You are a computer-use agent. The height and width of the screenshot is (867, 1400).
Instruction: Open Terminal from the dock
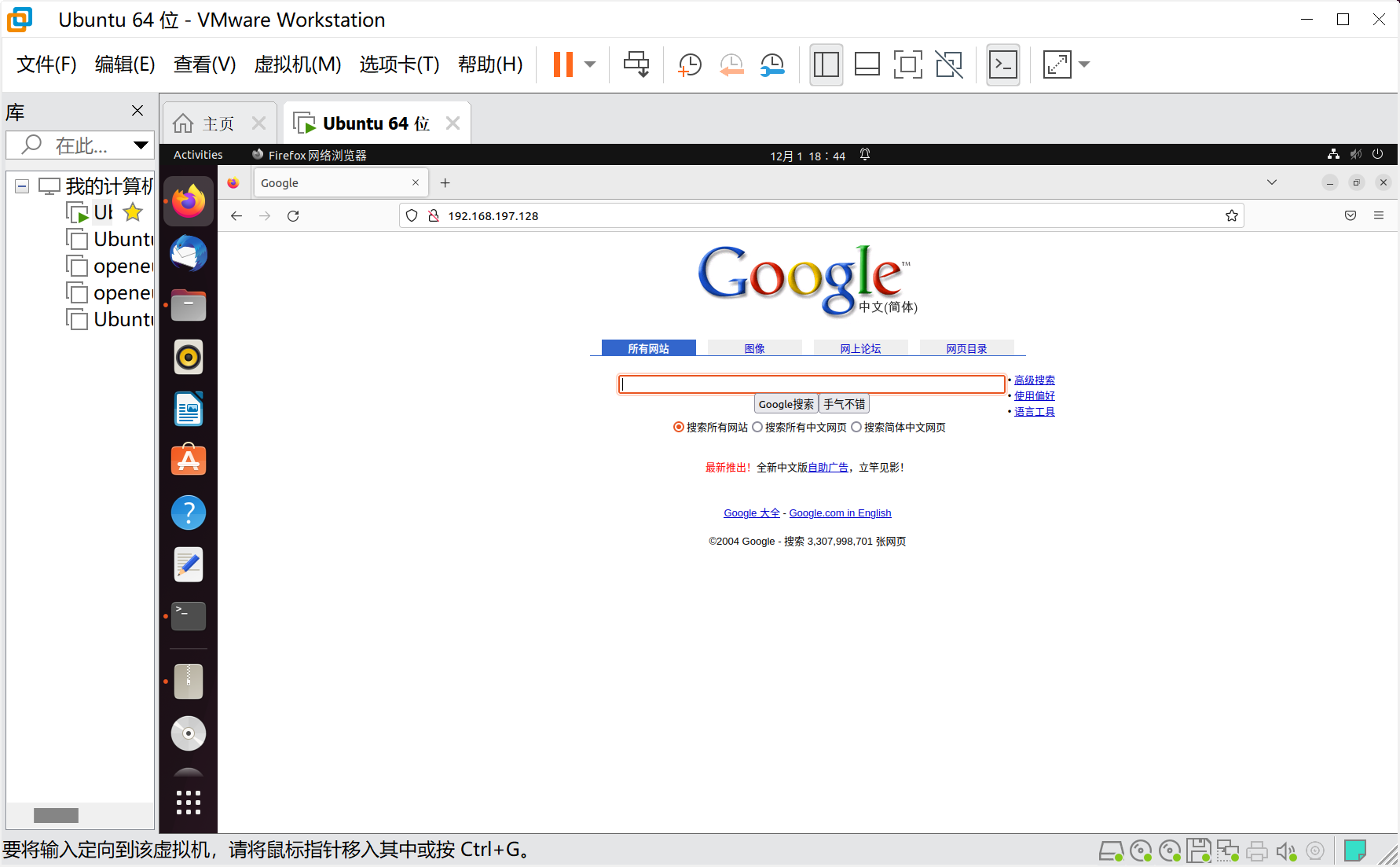189,616
